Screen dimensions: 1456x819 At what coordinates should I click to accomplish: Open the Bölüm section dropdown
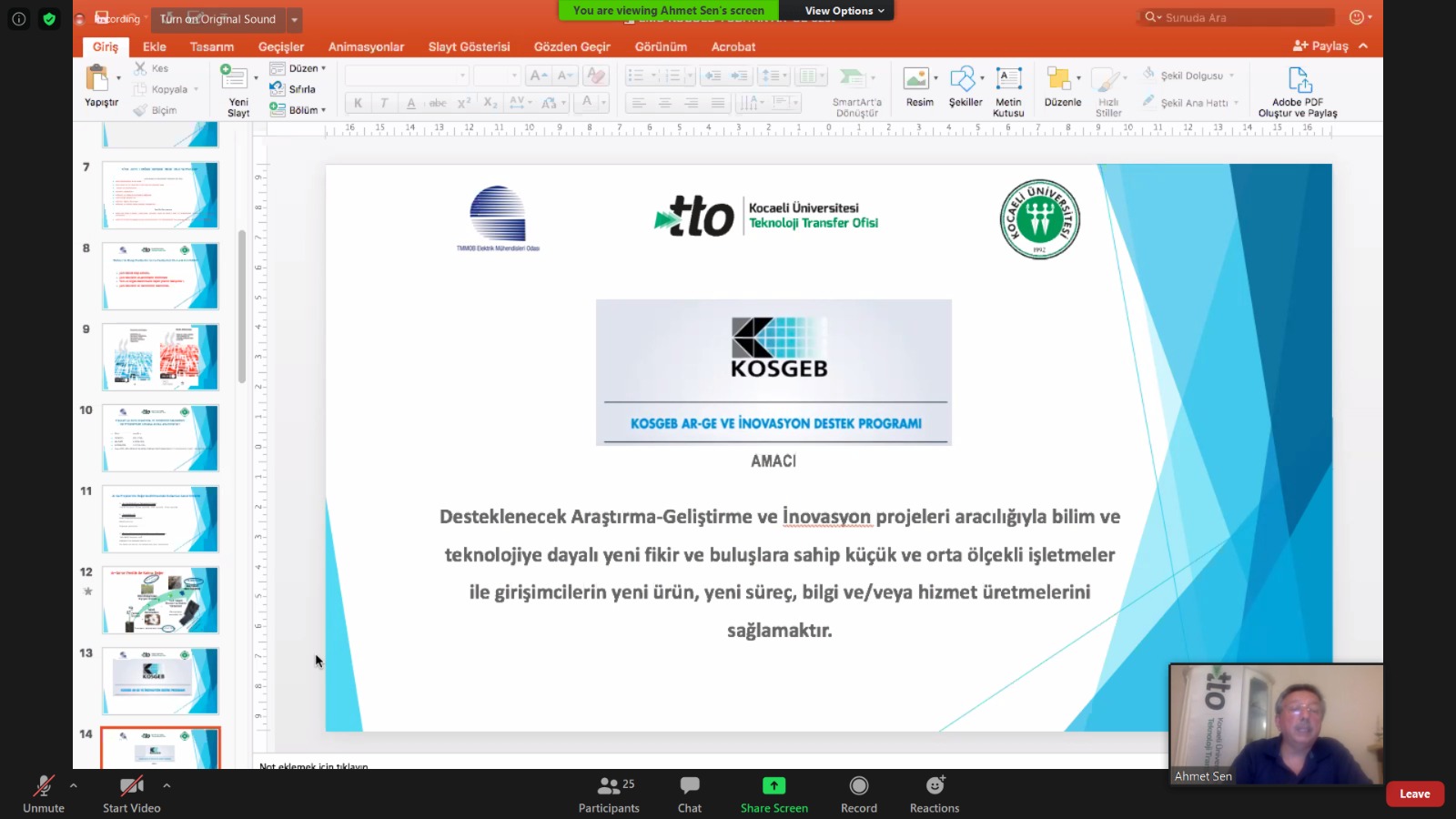[298, 110]
